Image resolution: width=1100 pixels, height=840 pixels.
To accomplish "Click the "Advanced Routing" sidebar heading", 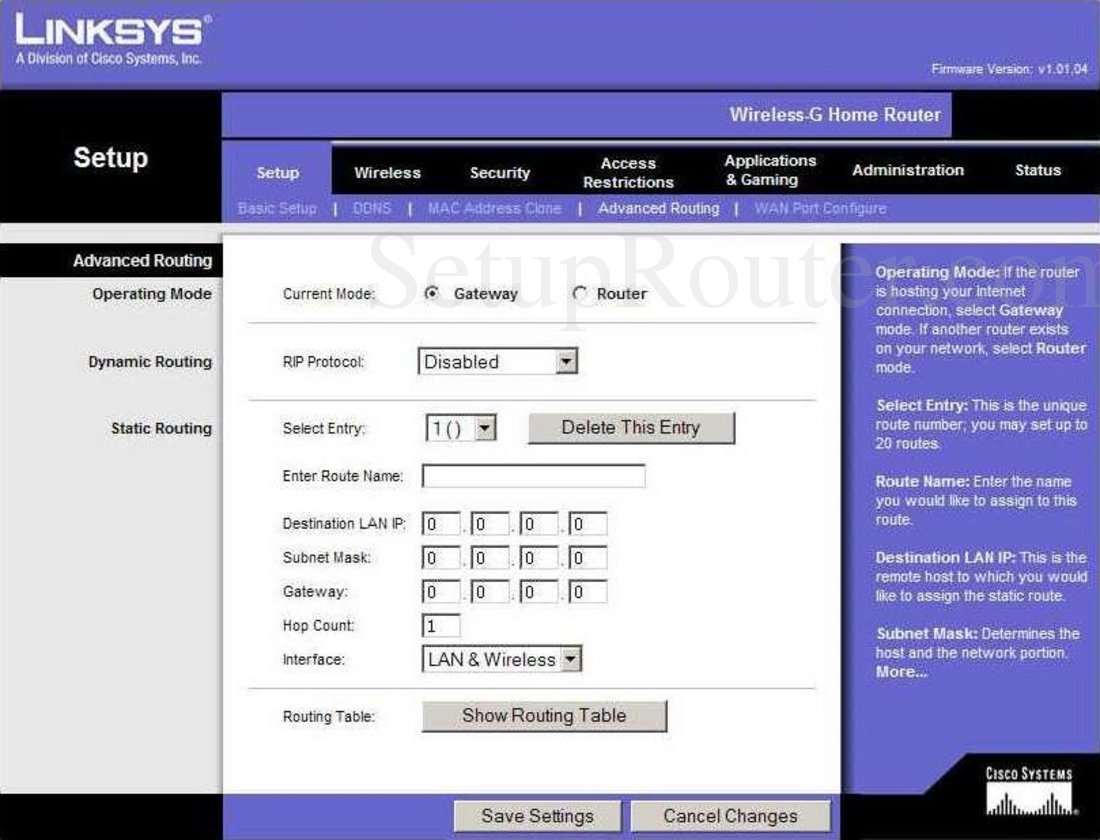I will [142, 260].
